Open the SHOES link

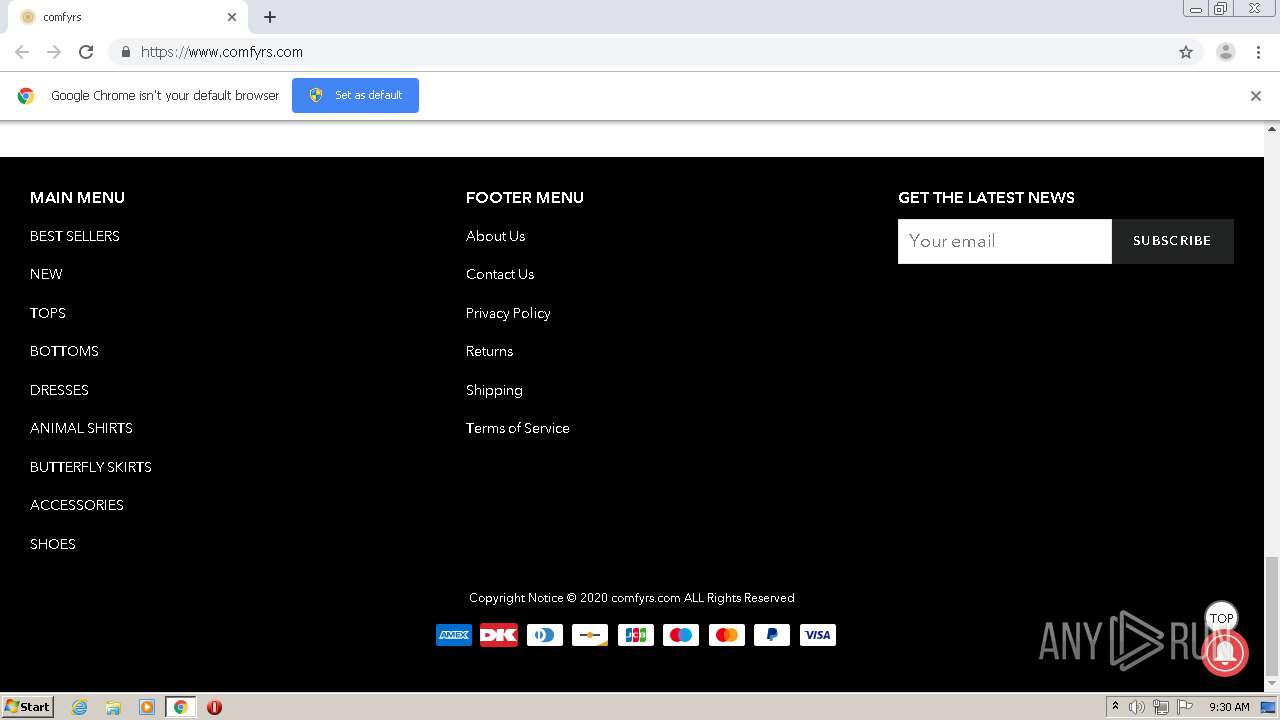pyautogui.click(x=53, y=544)
